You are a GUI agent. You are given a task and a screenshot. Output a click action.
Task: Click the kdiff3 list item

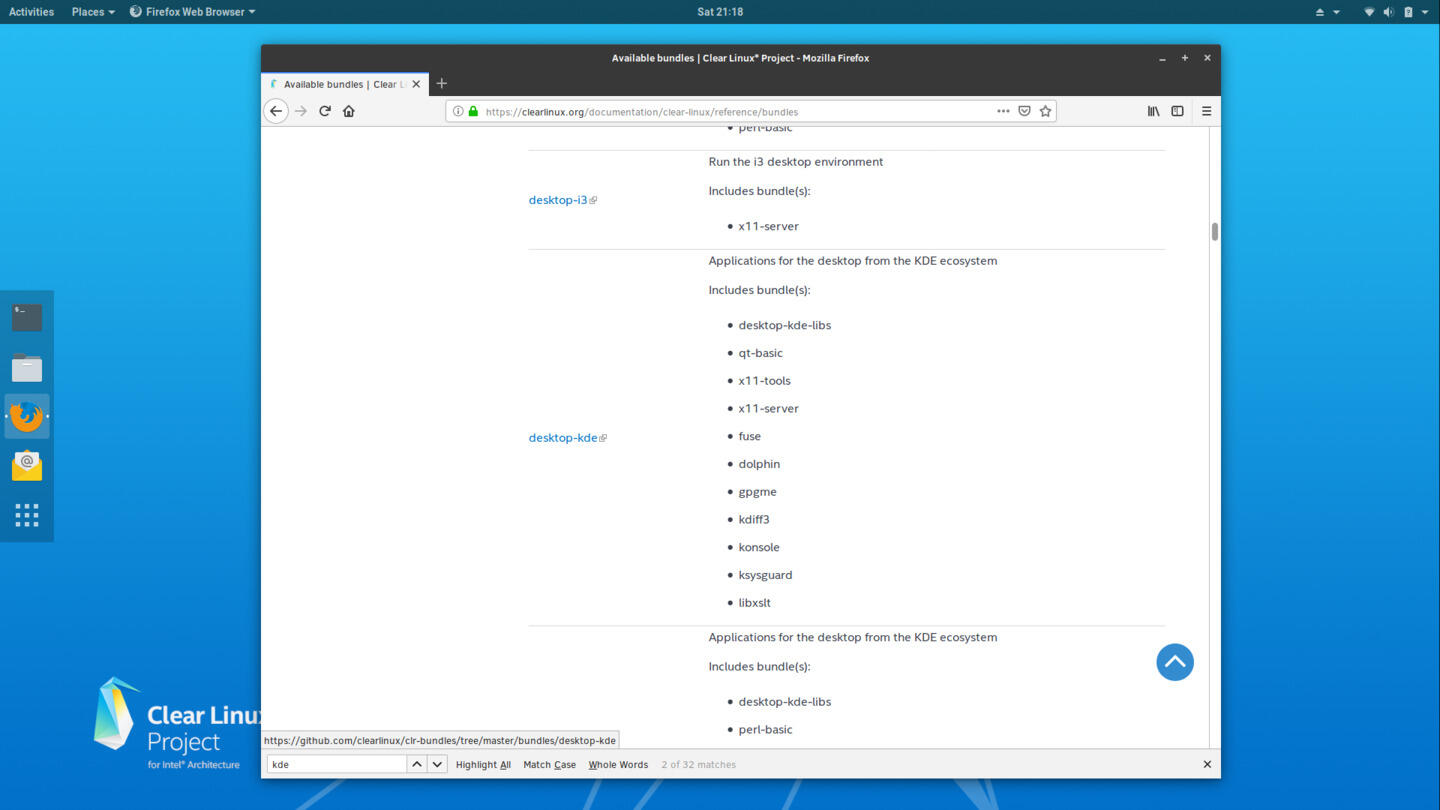[754, 520]
